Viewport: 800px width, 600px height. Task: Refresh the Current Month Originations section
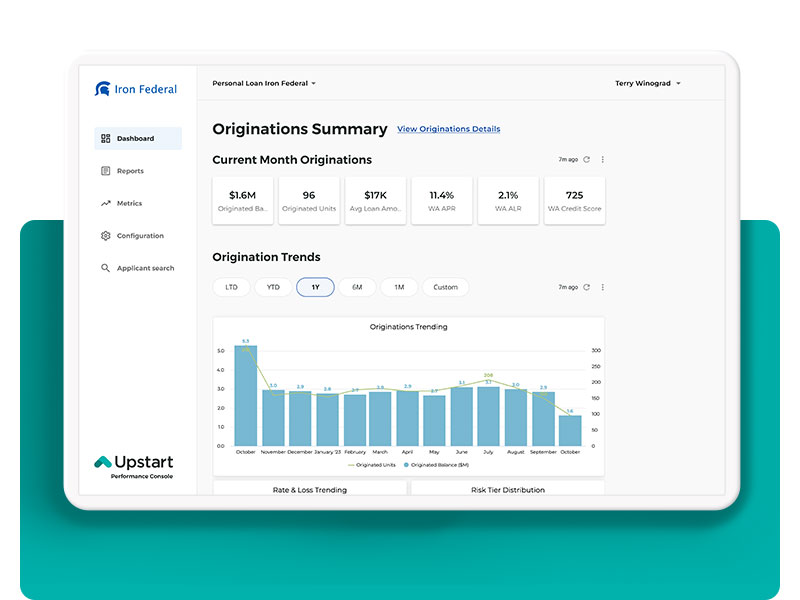tap(587, 159)
